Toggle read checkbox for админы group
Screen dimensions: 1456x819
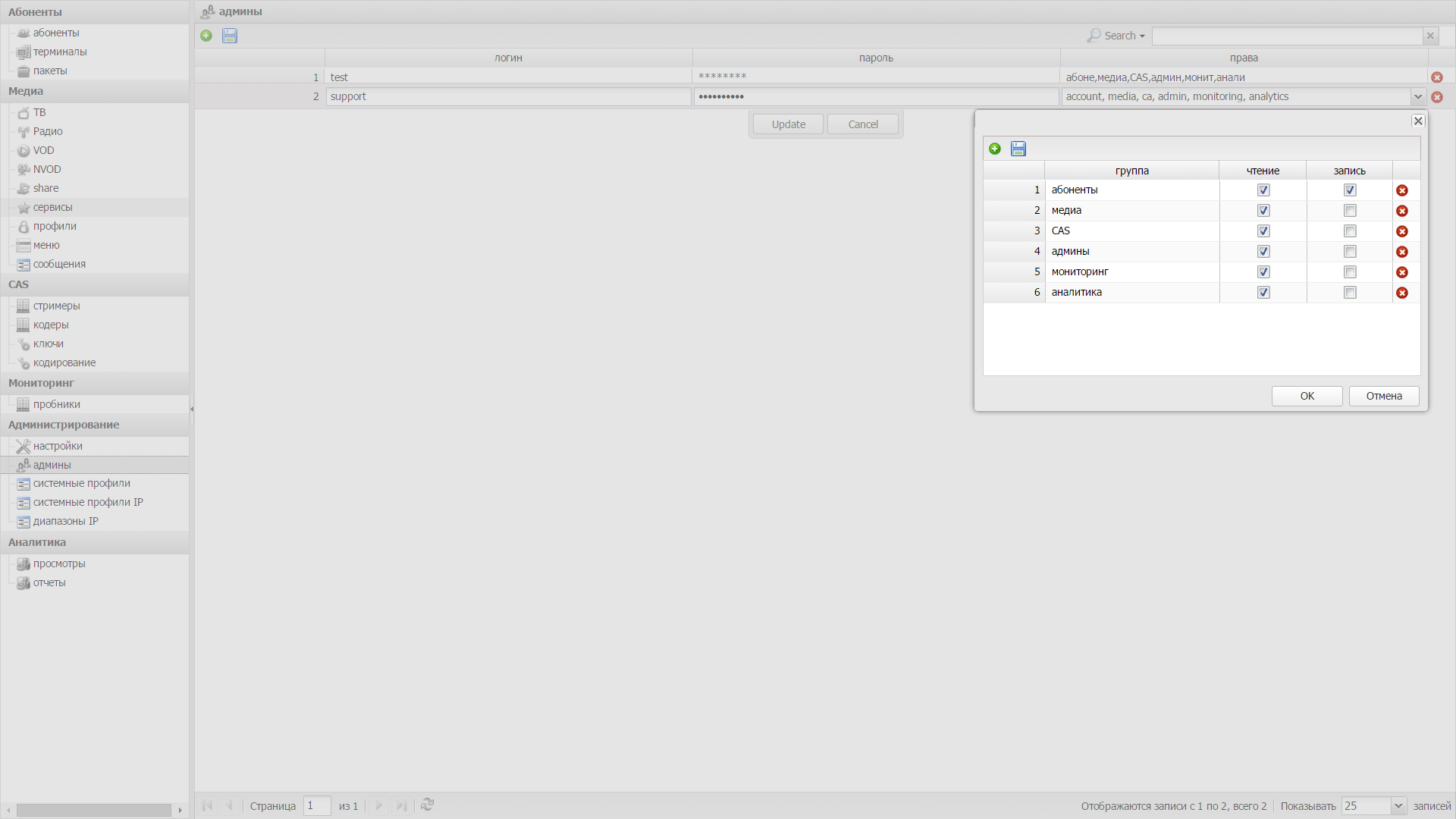point(1263,251)
